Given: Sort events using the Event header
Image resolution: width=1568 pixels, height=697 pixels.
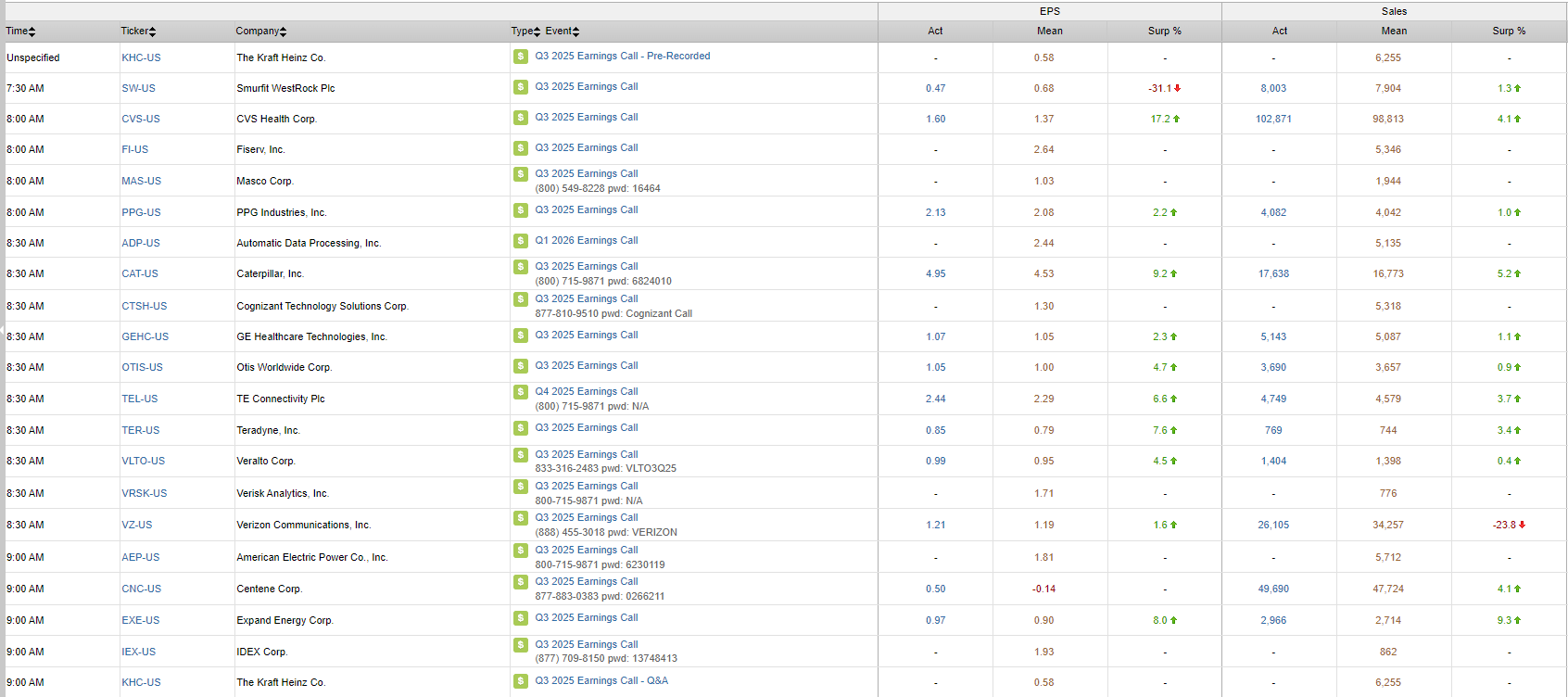Looking at the screenshot, I should 562,32.
